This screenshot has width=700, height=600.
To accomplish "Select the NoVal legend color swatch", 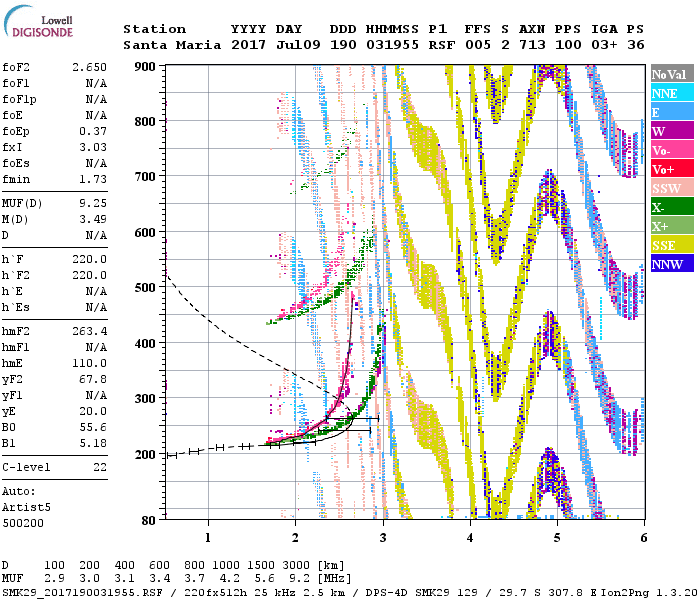I will [672, 74].
